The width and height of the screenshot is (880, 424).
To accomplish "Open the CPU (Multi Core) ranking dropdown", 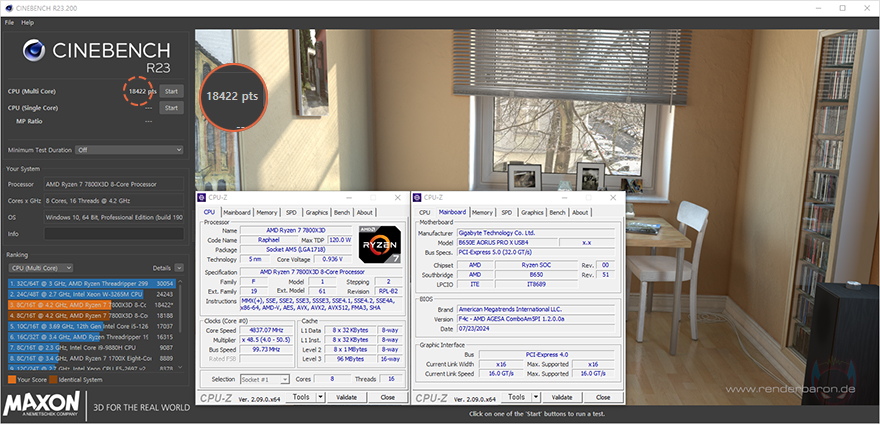I will [40, 268].
